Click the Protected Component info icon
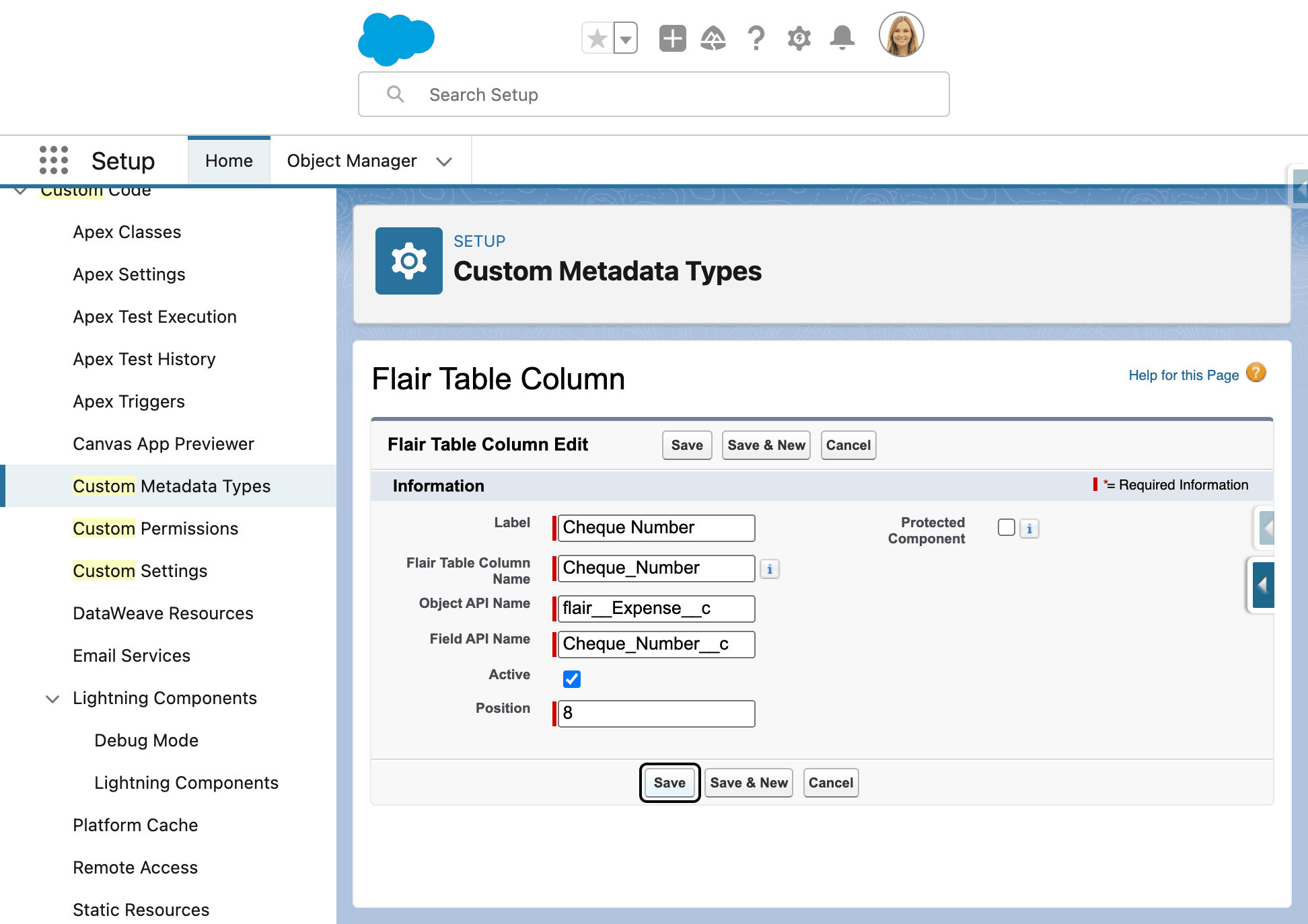Viewport: 1308px width, 924px height. (1029, 529)
